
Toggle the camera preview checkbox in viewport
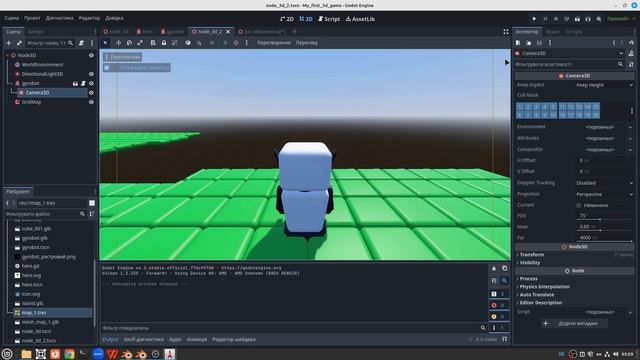click(x=107, y=67)
